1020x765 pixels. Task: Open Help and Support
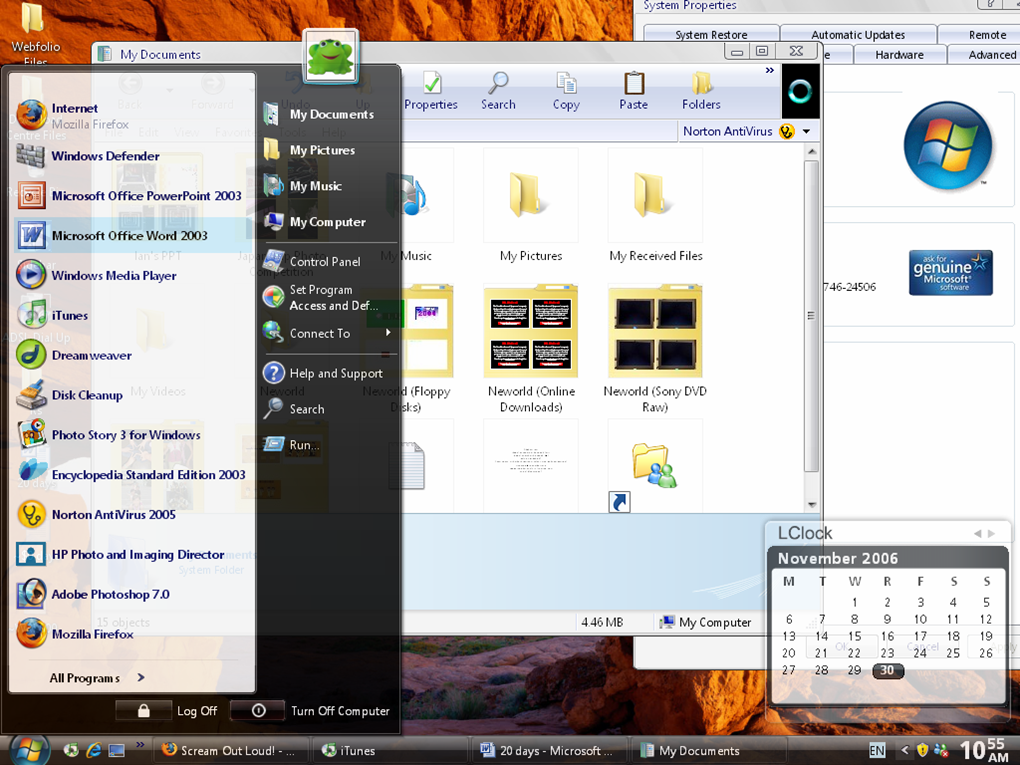[323, 373]
